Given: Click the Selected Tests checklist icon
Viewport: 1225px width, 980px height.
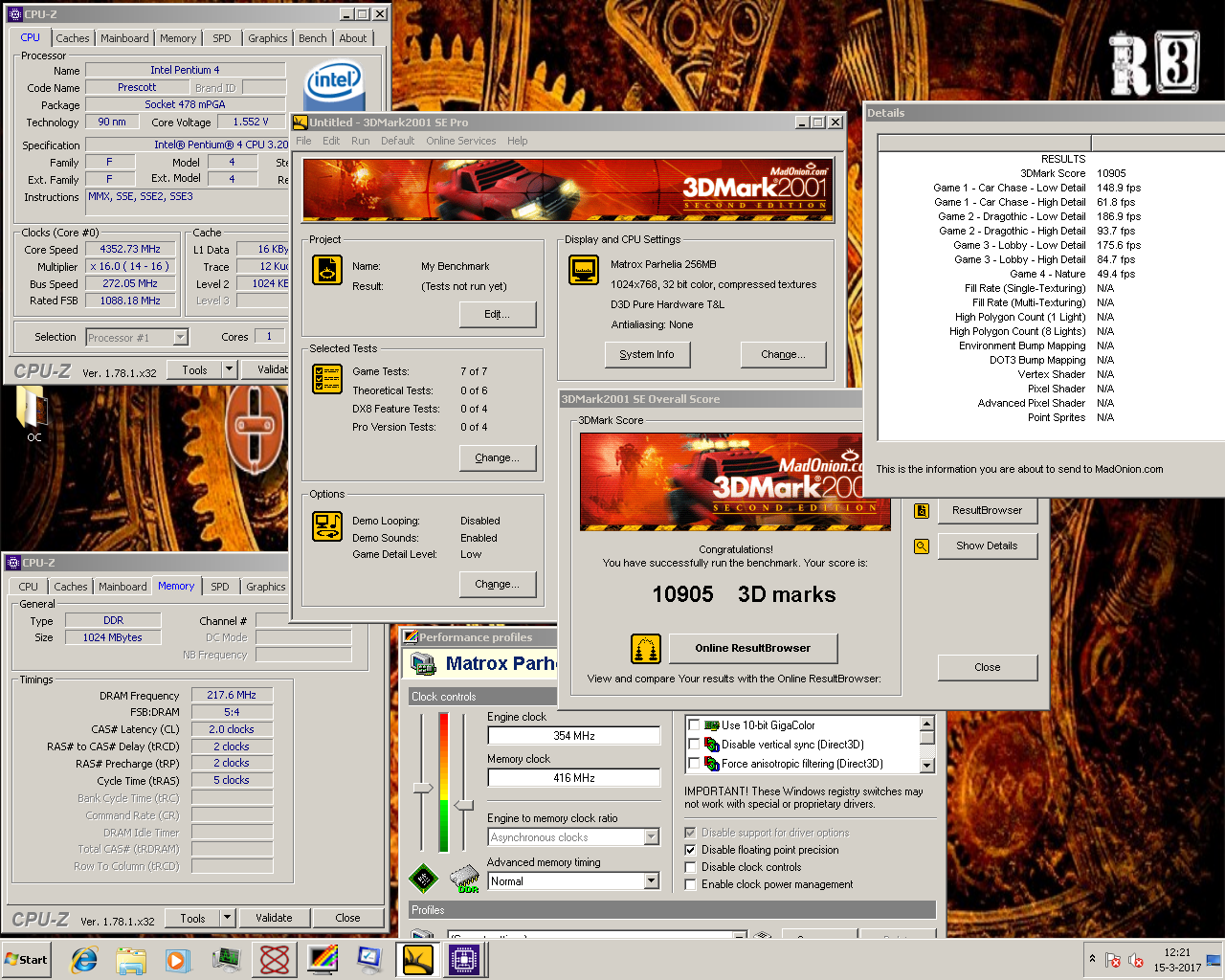Looking at the screenshot, I should (x=327, y=379).
